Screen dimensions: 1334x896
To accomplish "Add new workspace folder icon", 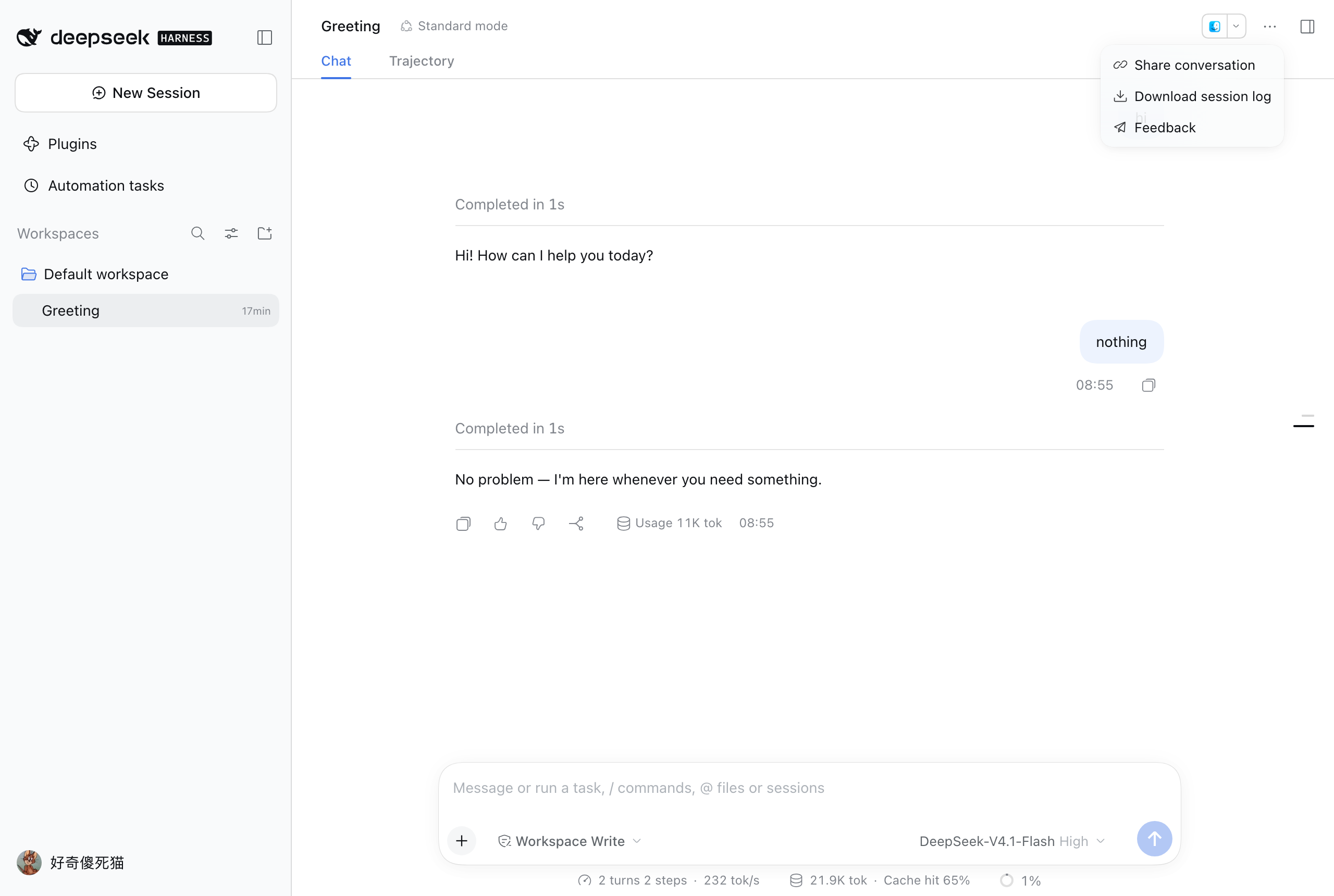I will coord(264,233).
